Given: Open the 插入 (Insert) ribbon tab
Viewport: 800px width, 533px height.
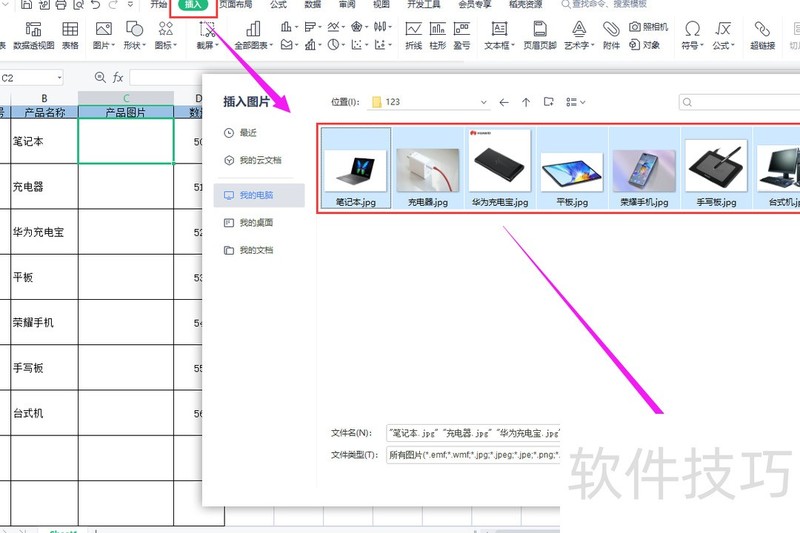Looking at the screenshot, I should click(x=192, y=5).
